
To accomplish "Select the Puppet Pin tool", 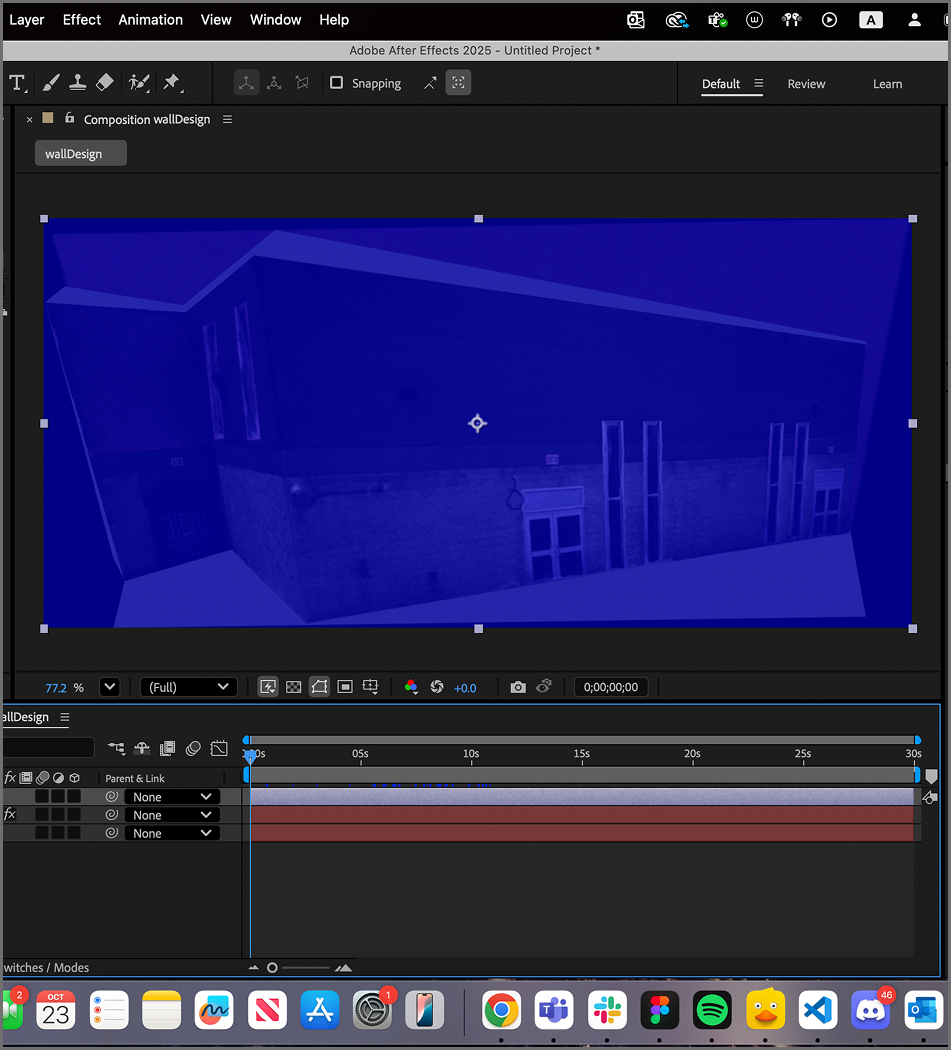I will pos(170,83).
